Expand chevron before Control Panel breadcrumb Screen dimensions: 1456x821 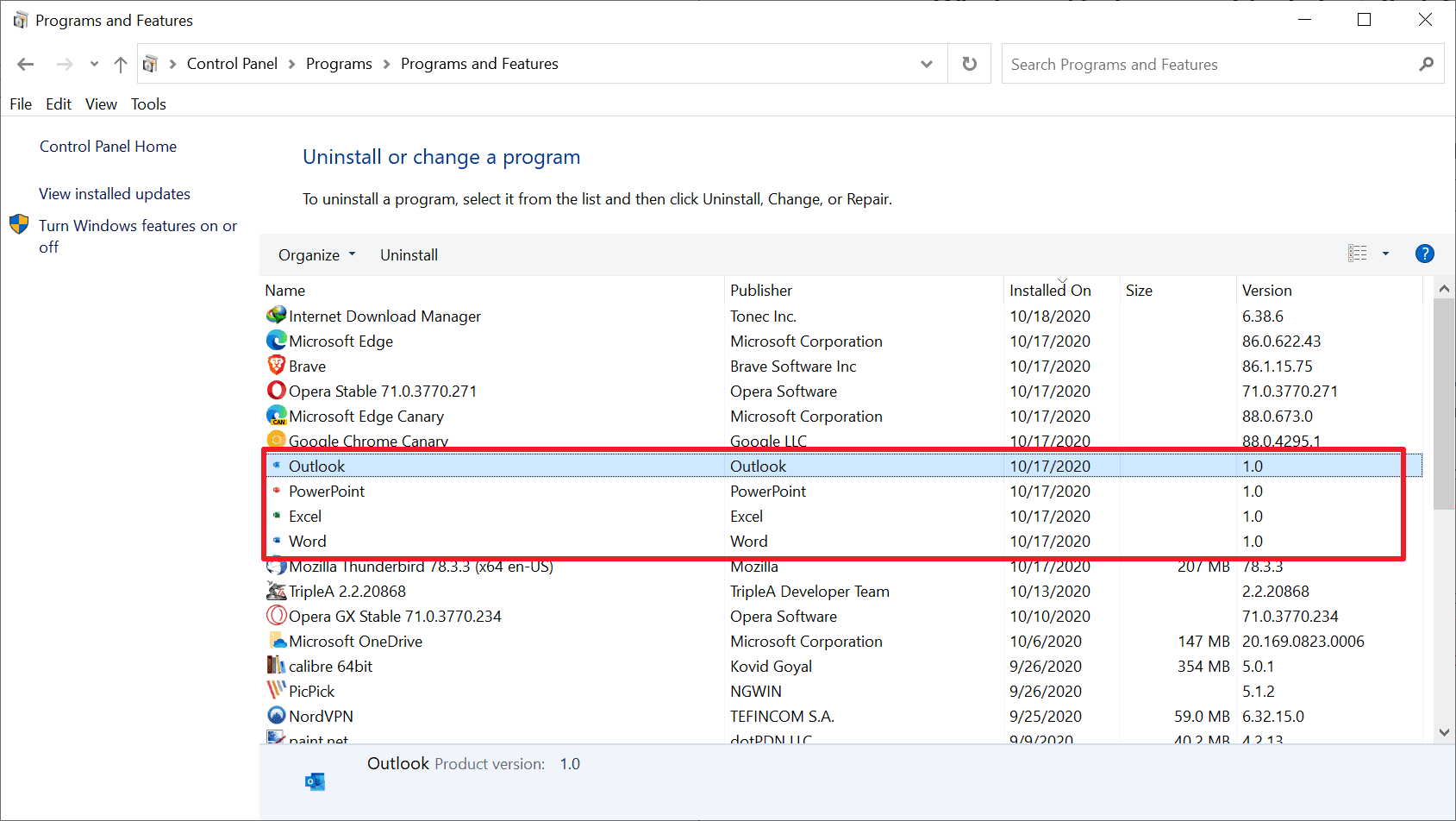(x=172, y=64)
